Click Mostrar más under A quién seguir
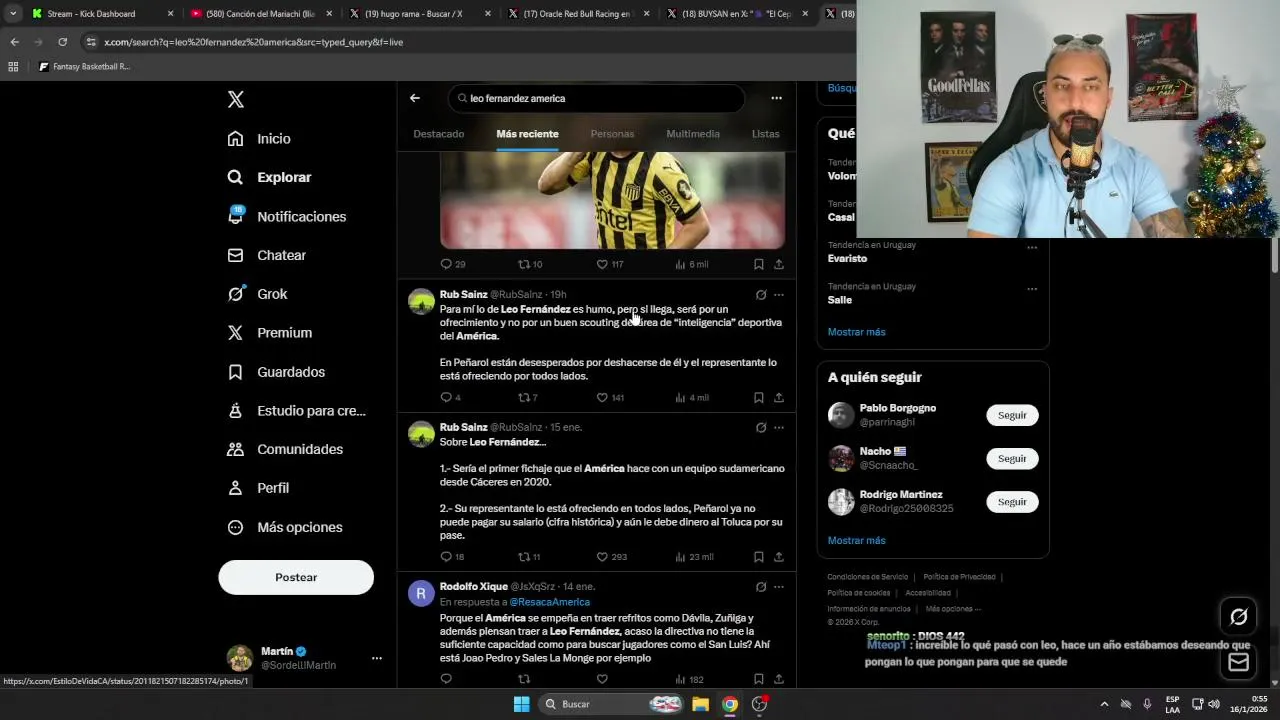1280x720 pixels. click(856, 540)
